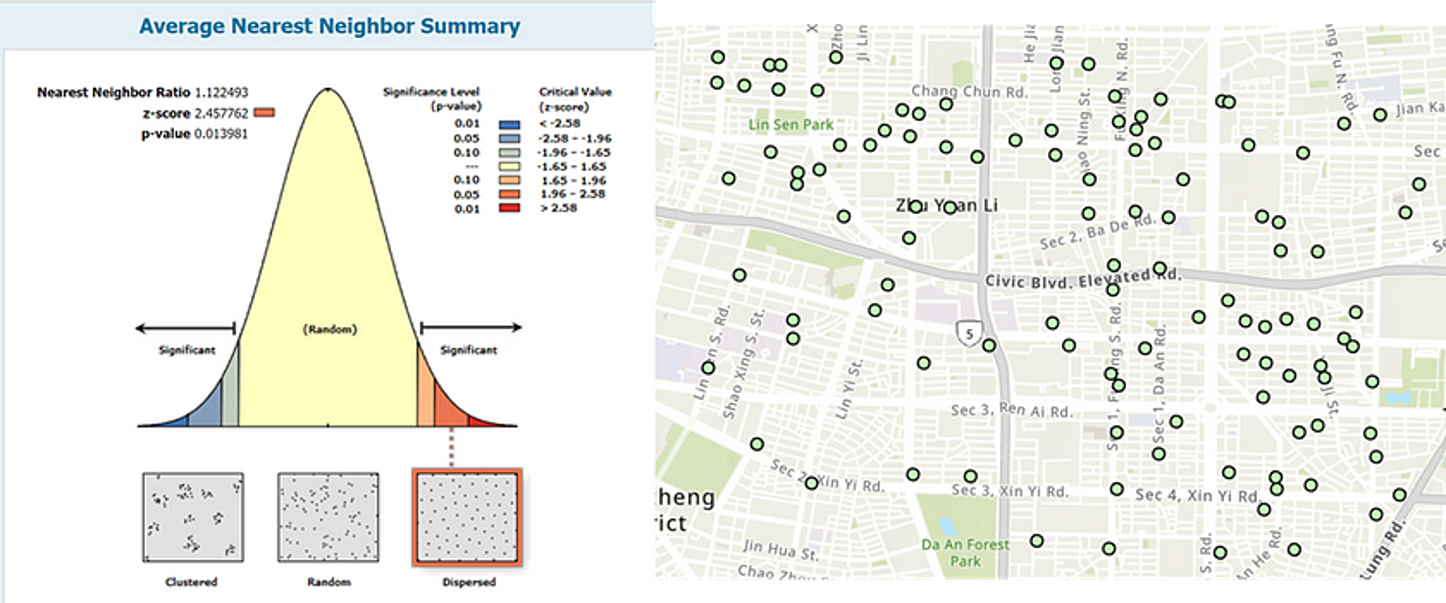Pick the red > 2.58 legend swatch

[510, 208]
